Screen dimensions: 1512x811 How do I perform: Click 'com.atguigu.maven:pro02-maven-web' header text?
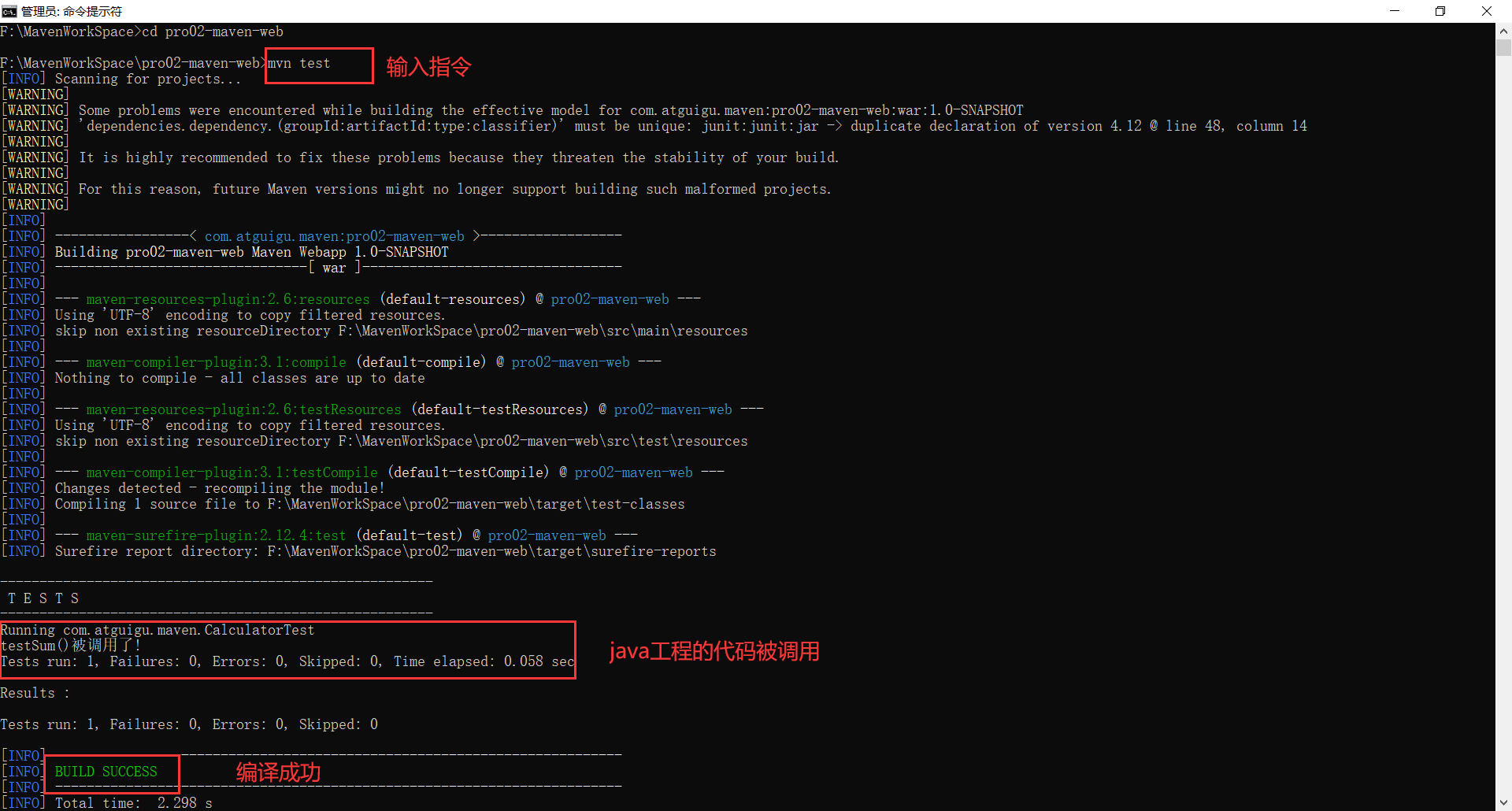(335, 236)
